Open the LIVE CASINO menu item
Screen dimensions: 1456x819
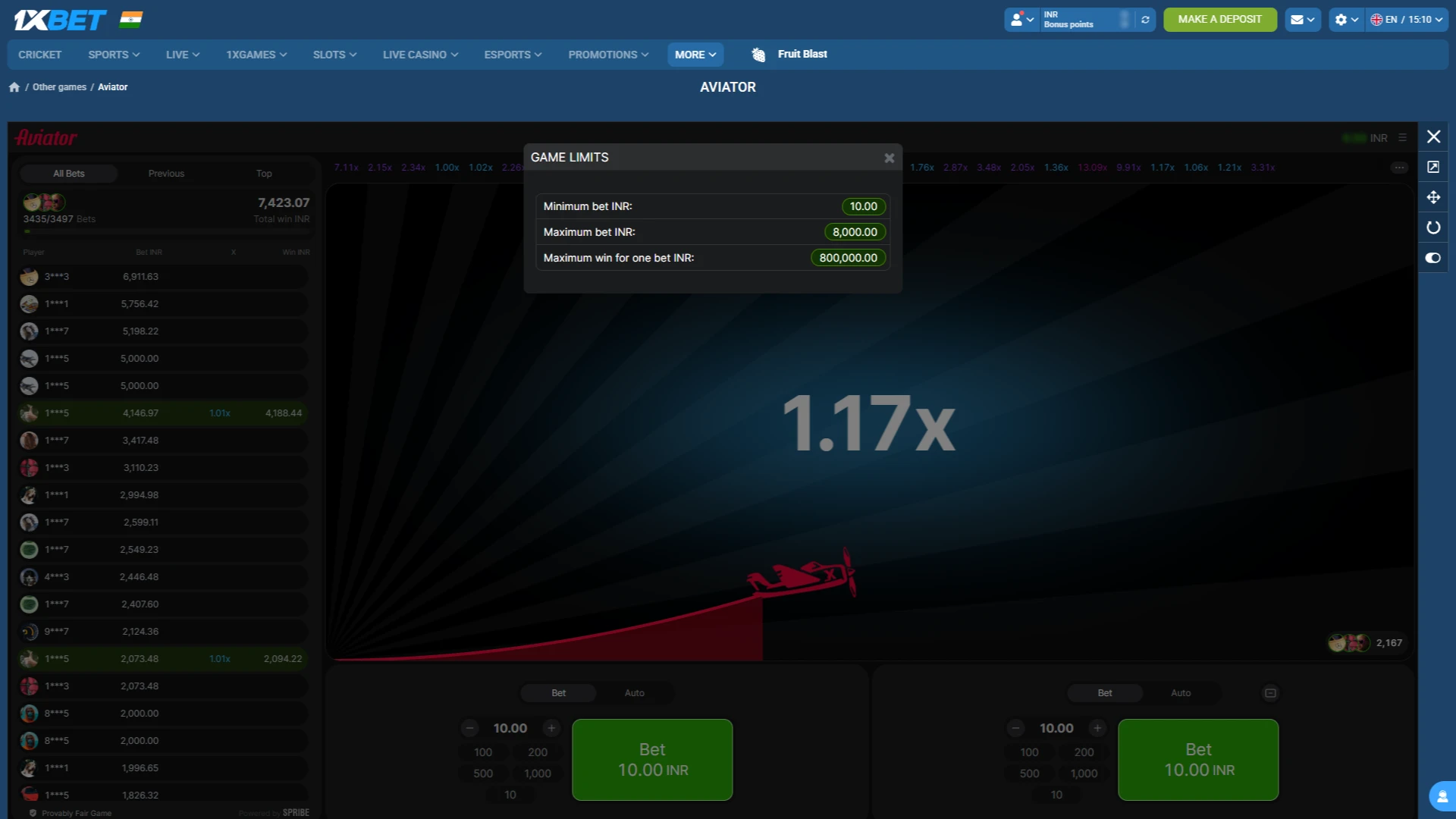pyautogui.click(x=419, y=54)
